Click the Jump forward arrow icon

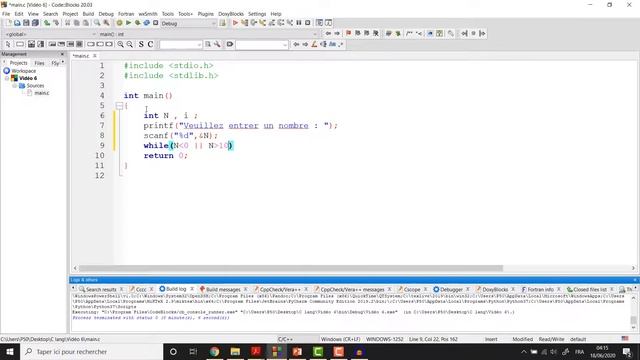337,33
